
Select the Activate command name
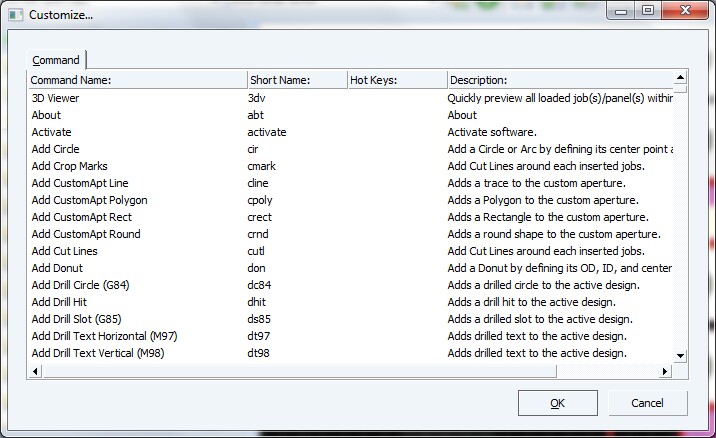click(52, 132)
